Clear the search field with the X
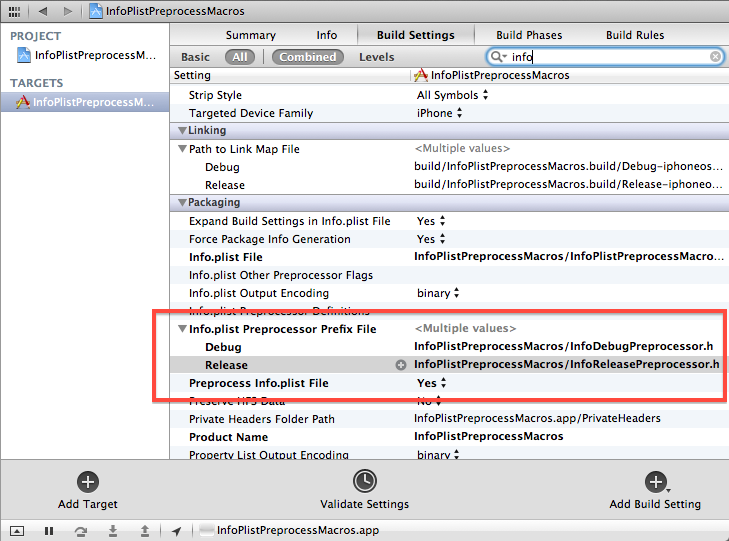729x541 pixels. point(716,57)
